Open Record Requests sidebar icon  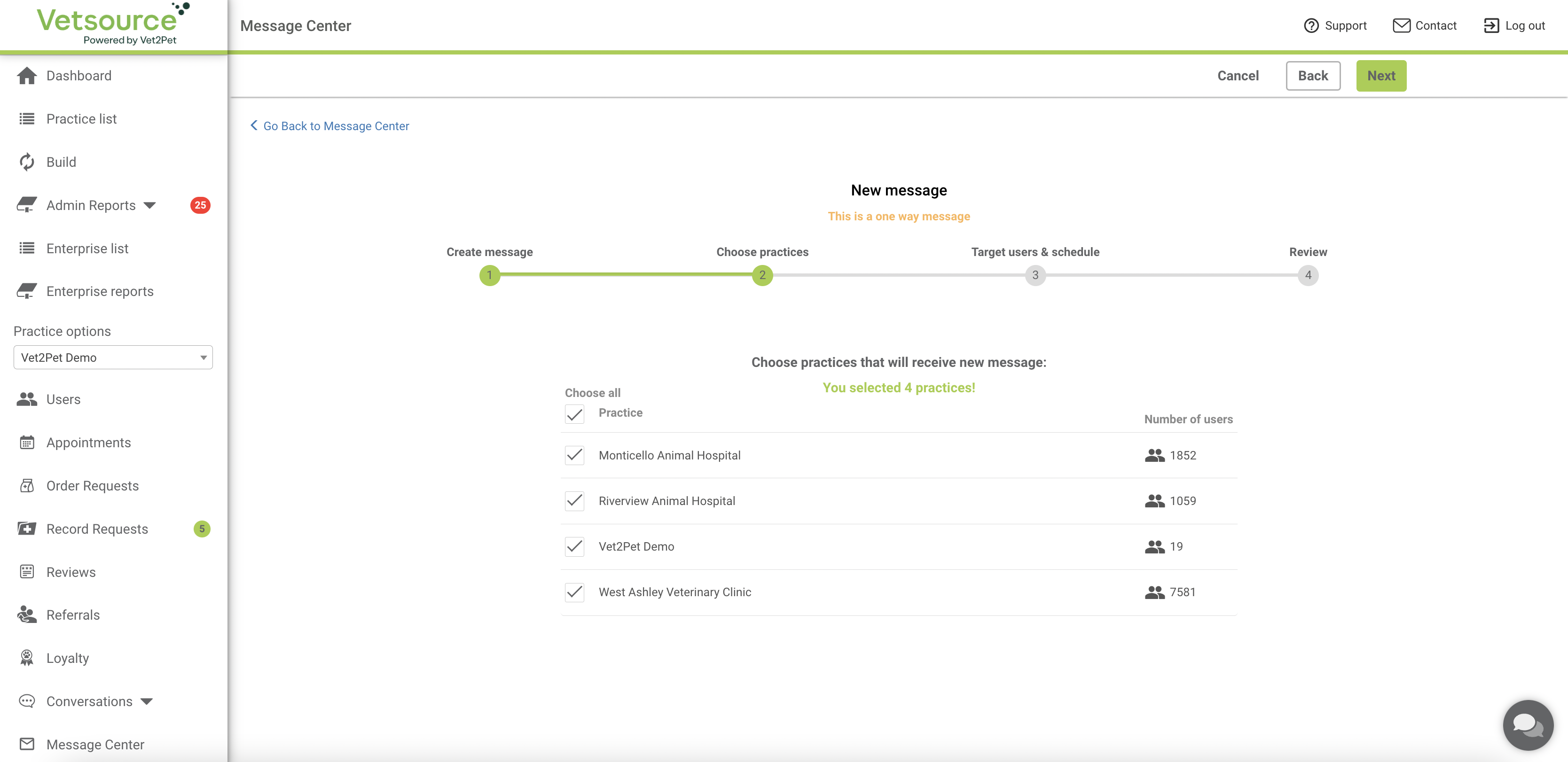click(26, 529)
